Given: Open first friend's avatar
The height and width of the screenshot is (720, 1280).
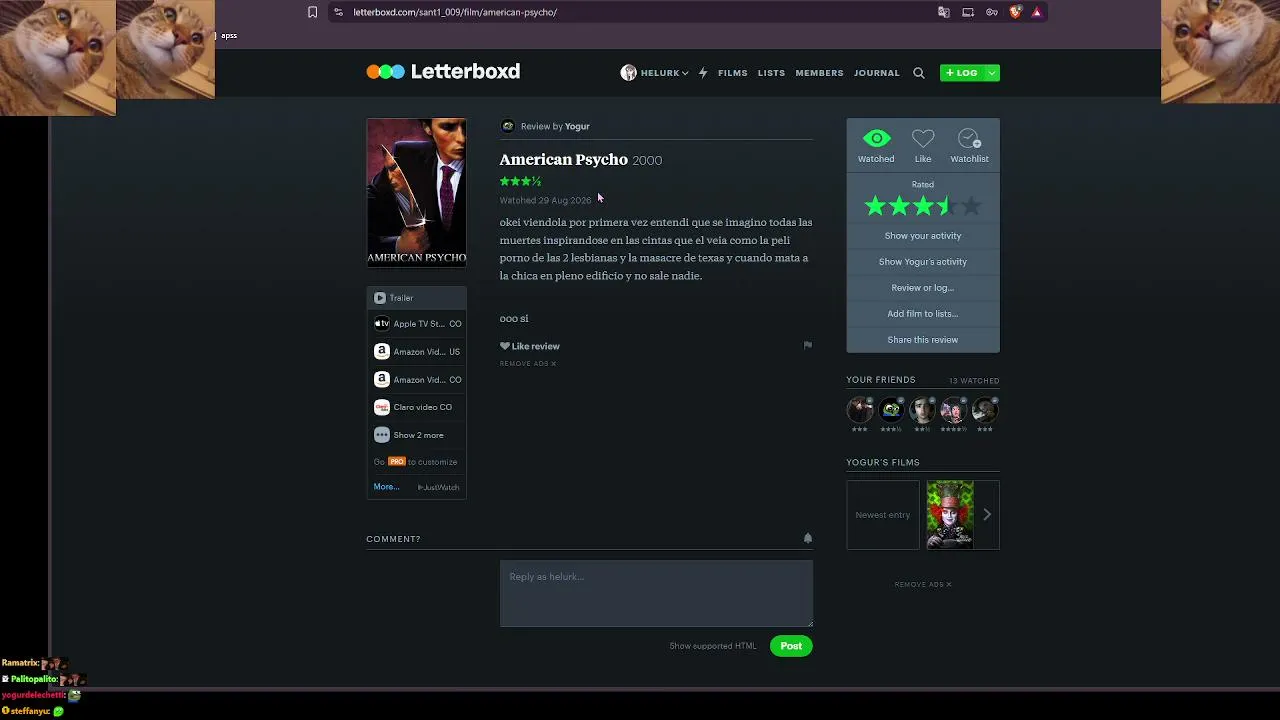Looking at the screenshot, I should tap(860, 410).
